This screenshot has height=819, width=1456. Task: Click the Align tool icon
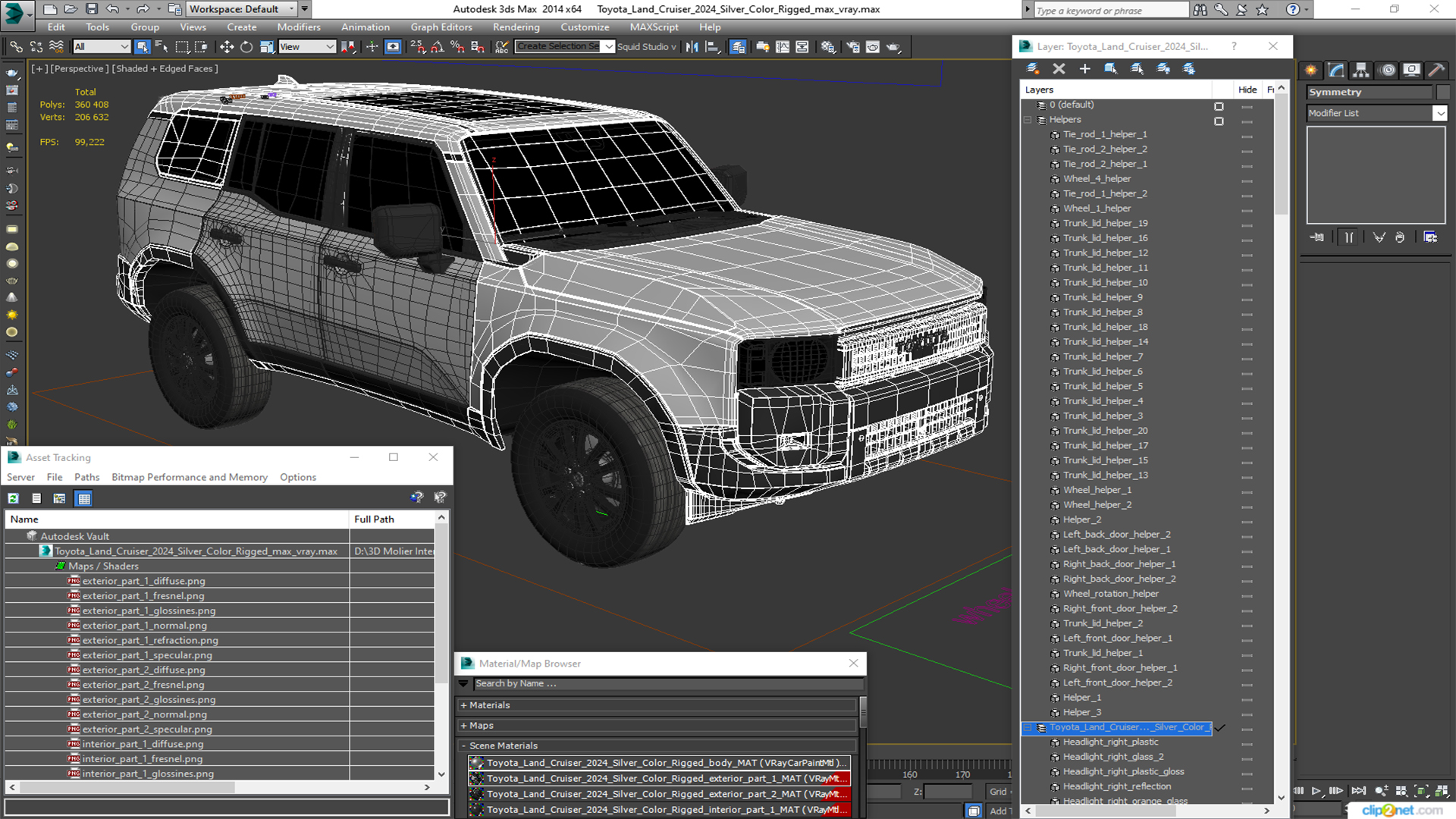coord(712,47)
